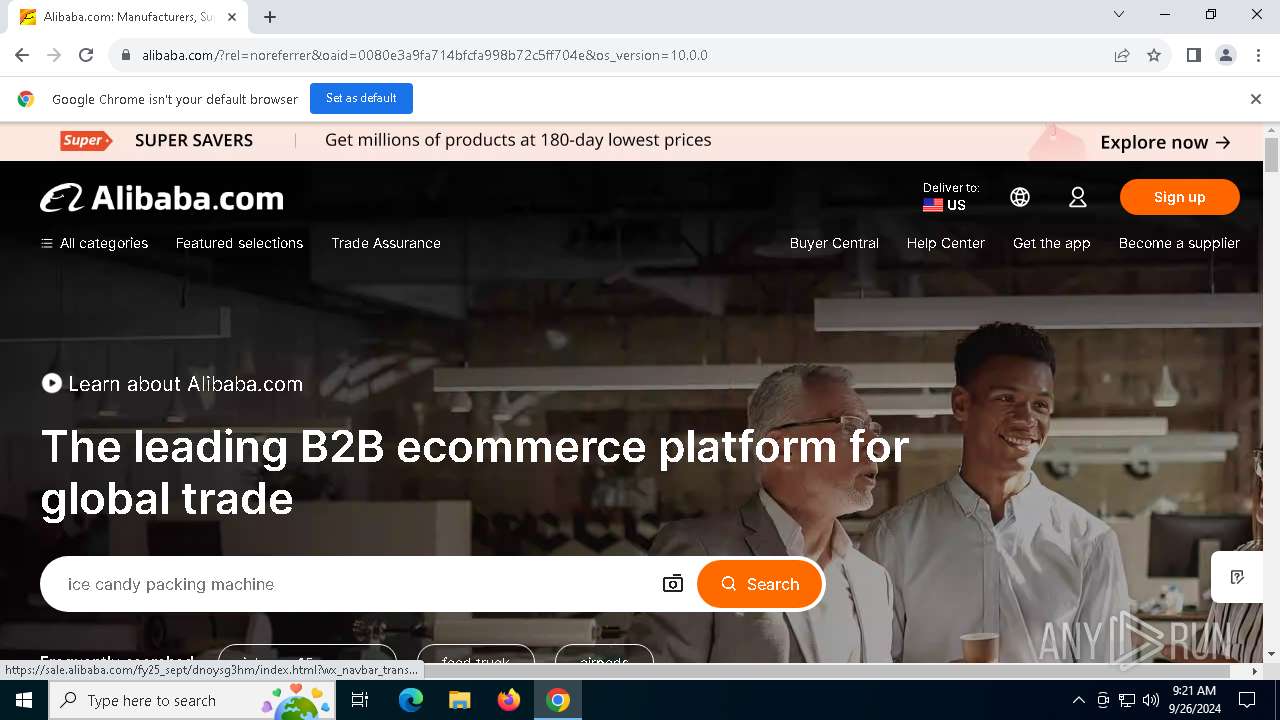Open a new tab with the plus icon
Viewport: 1280px width, 720px height.
click(270, 16)
